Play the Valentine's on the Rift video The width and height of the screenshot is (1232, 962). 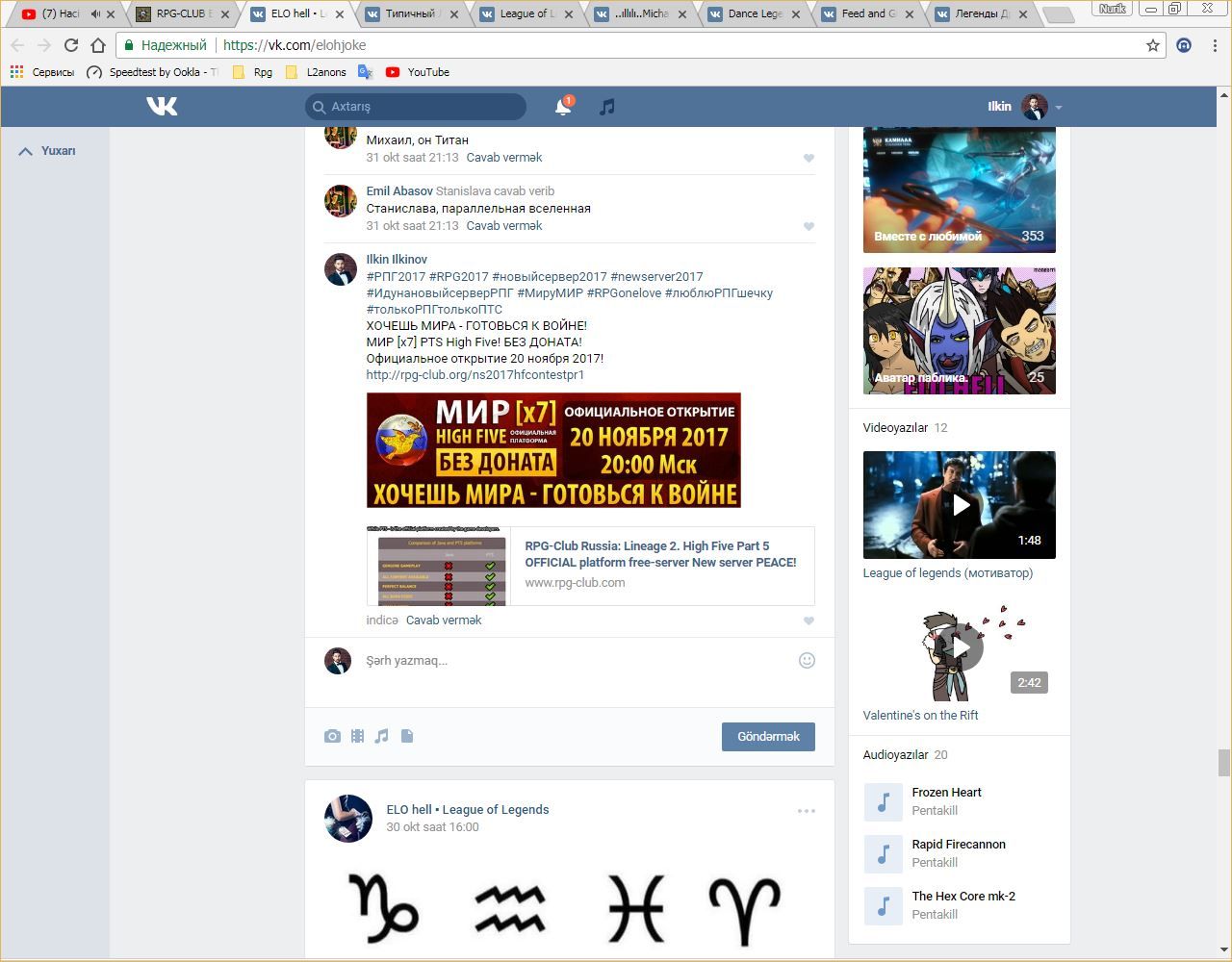point(960,647)
